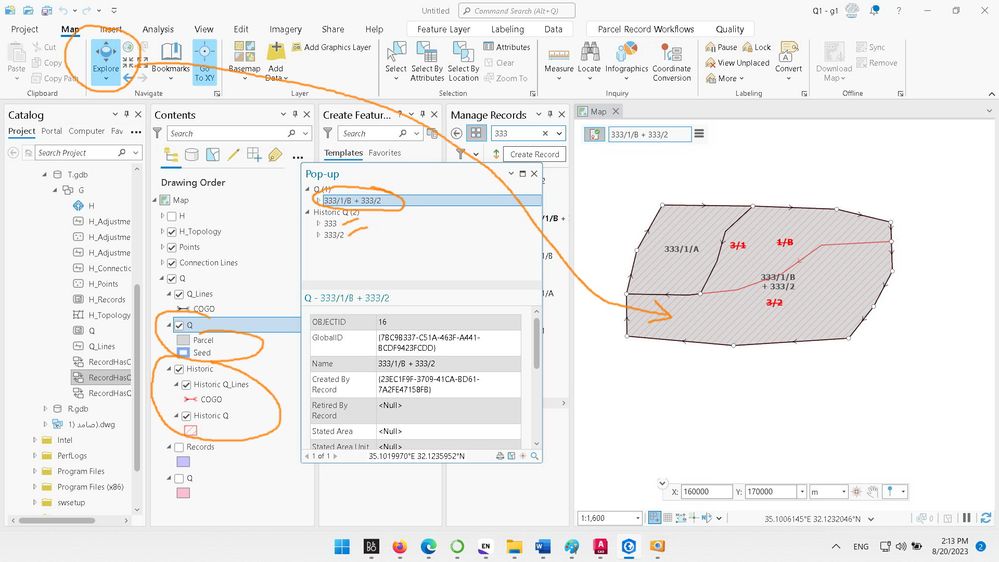Screen dimensions: 999x562
Task: Open AutoCAD from the taskbar
Action: (600, 546)
